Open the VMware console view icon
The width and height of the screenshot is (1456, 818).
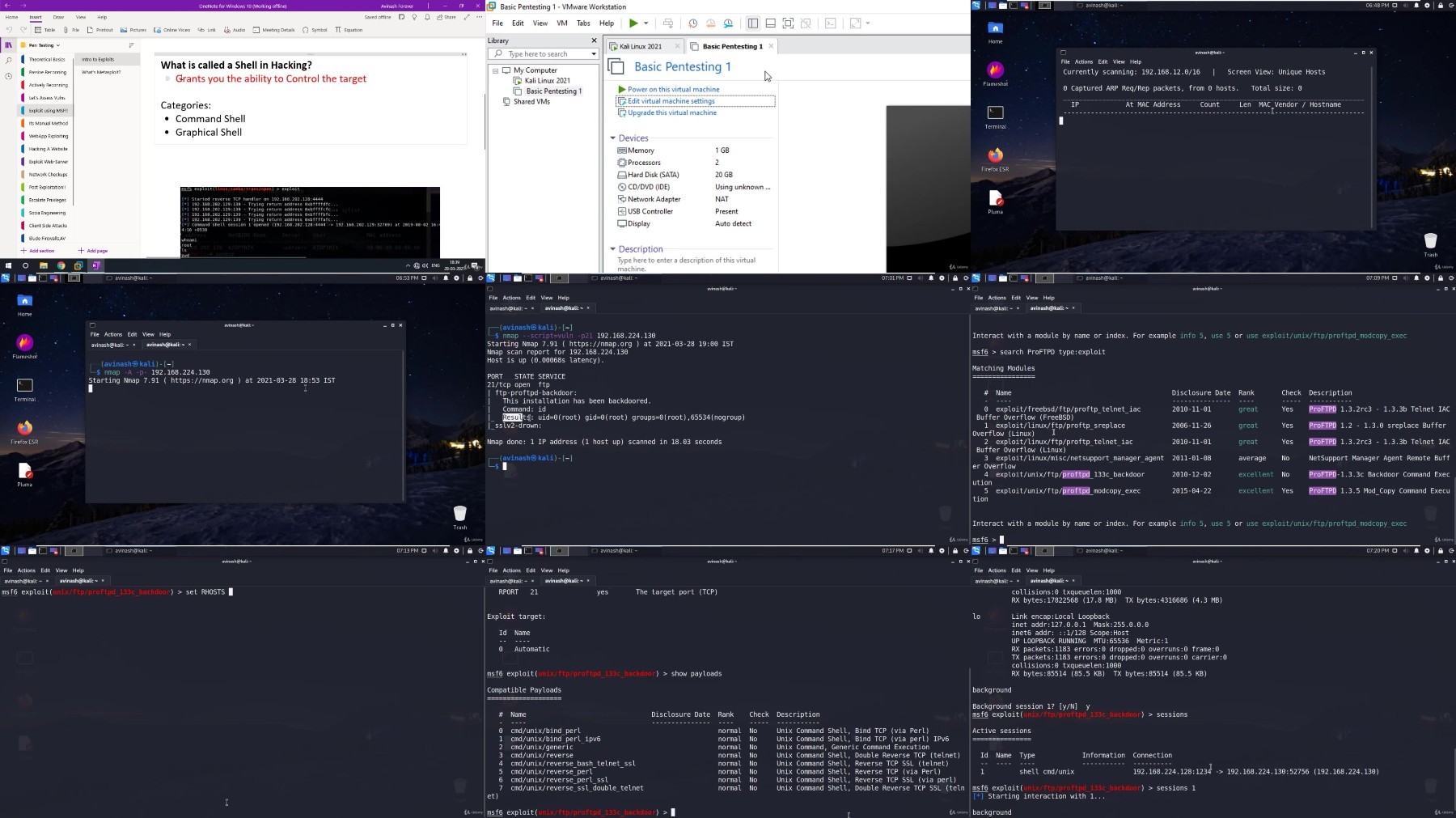click(831, 23)
